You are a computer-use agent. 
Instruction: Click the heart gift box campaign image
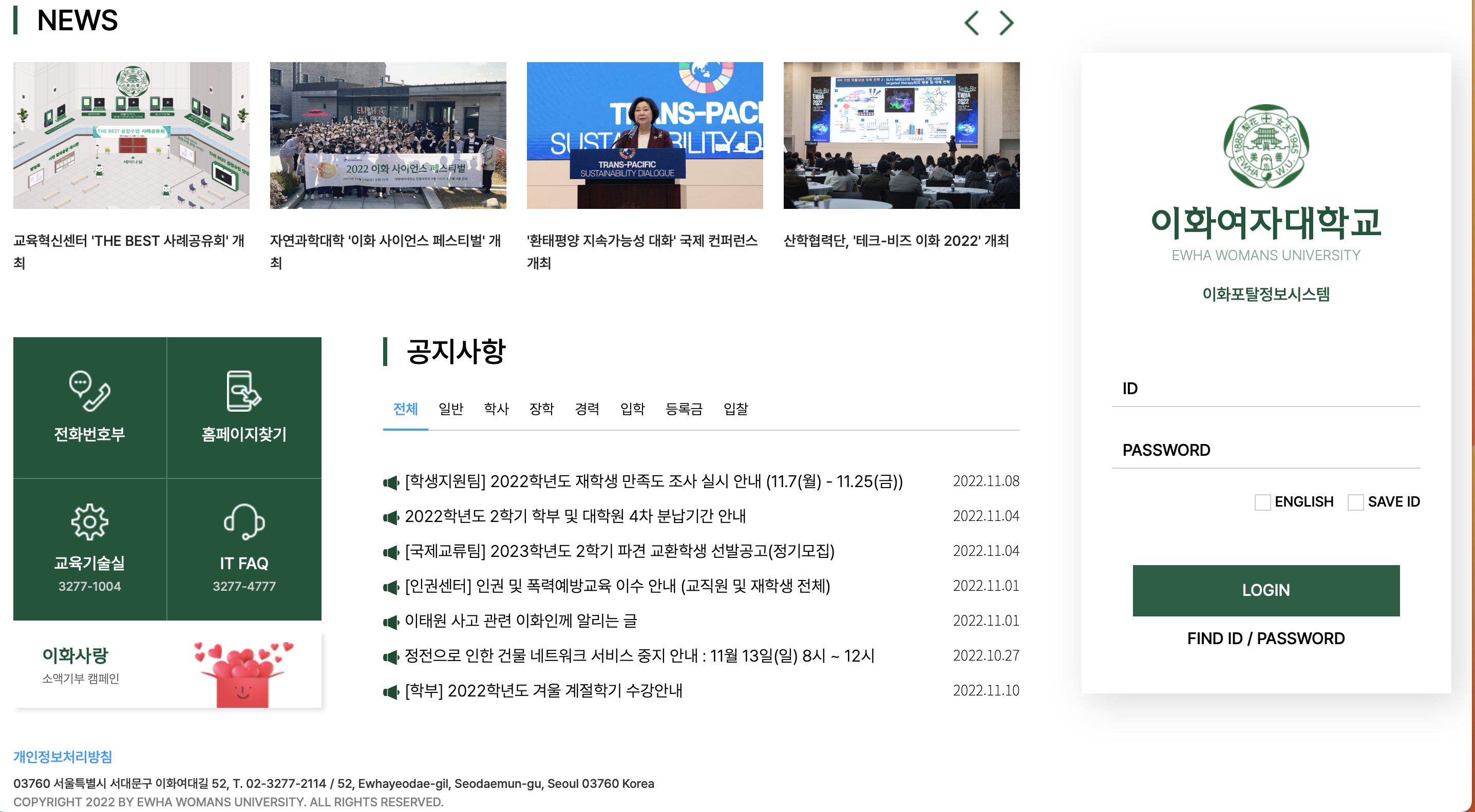243,673
